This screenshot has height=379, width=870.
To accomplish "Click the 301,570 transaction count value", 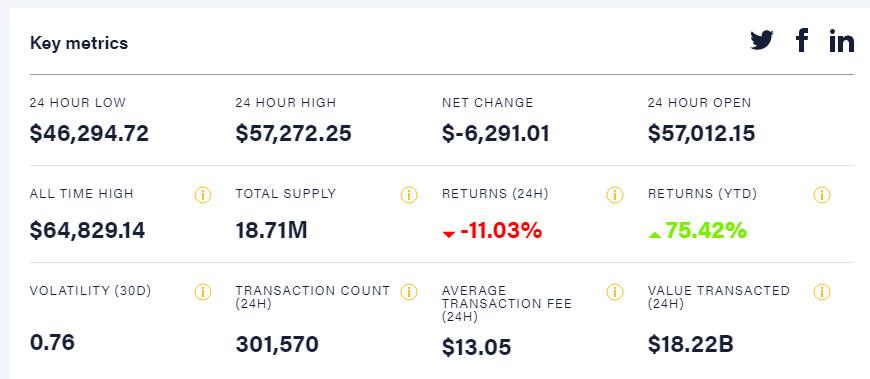I will coord(277,345).
